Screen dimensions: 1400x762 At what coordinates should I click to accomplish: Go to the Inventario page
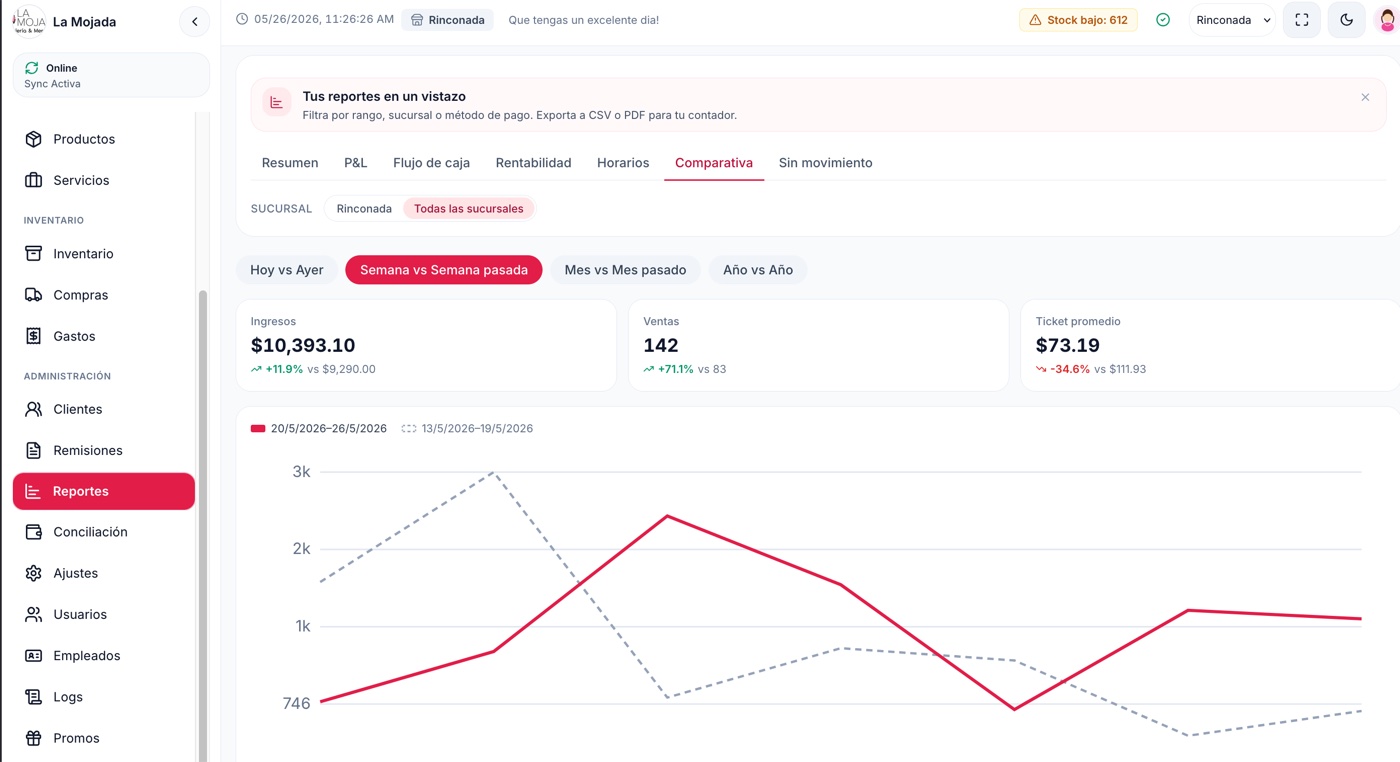pos(104,254)
